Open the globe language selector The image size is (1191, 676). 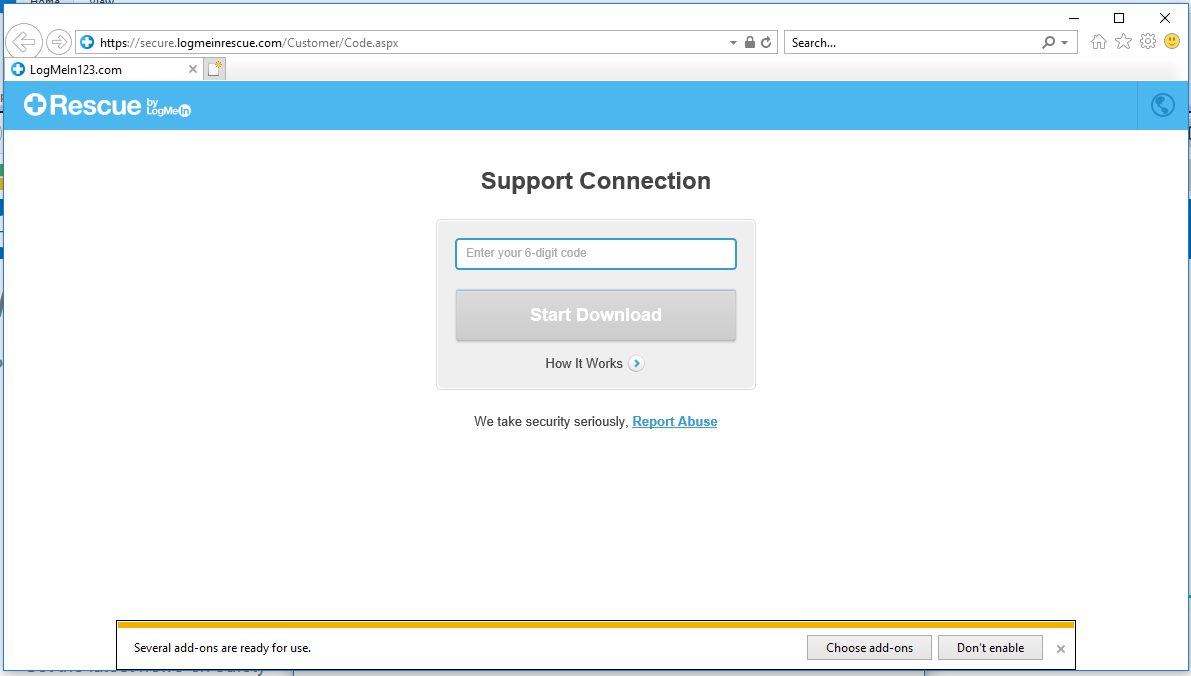1162,105
